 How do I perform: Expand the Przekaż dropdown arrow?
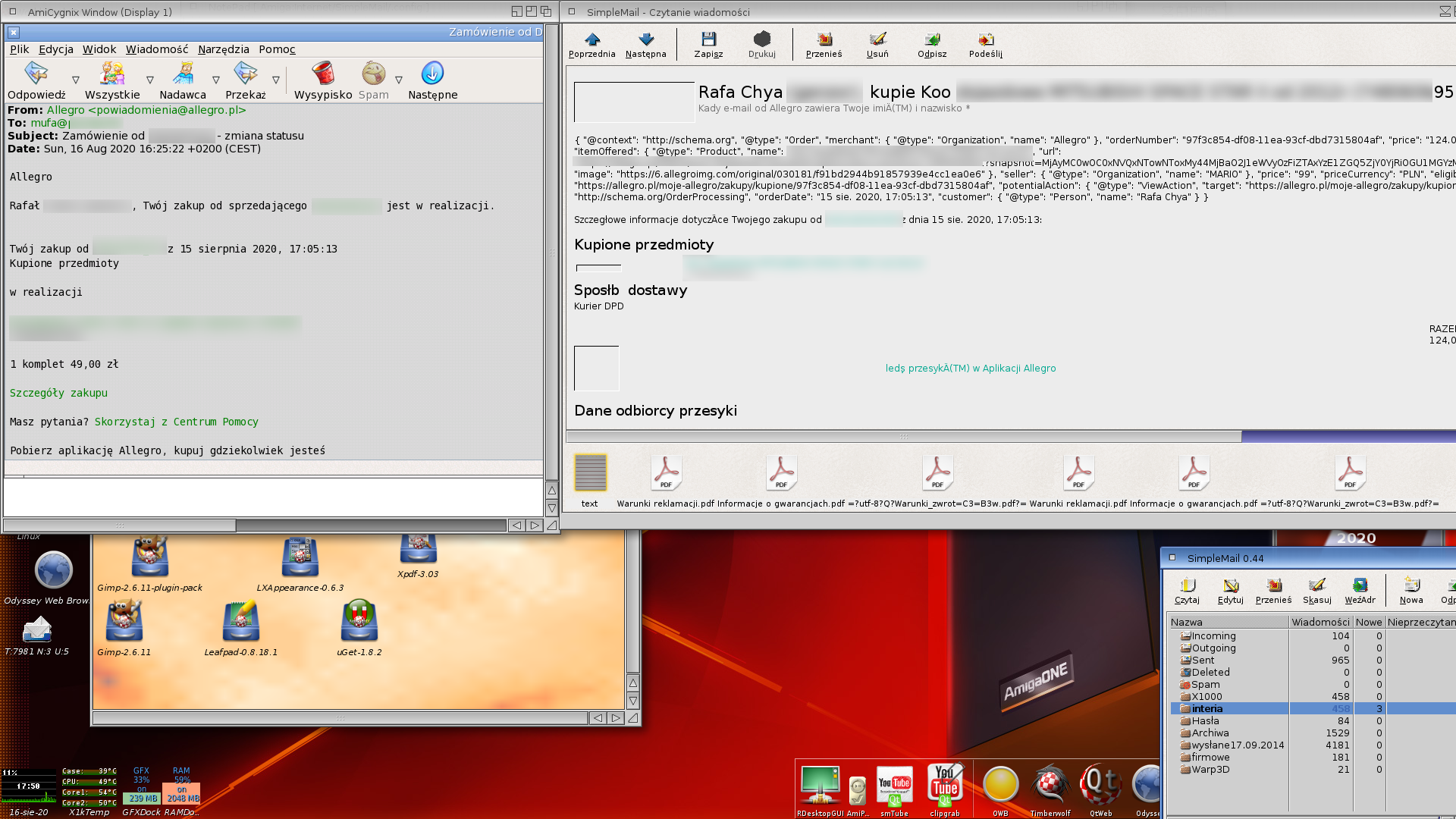[x=276, y=80]
